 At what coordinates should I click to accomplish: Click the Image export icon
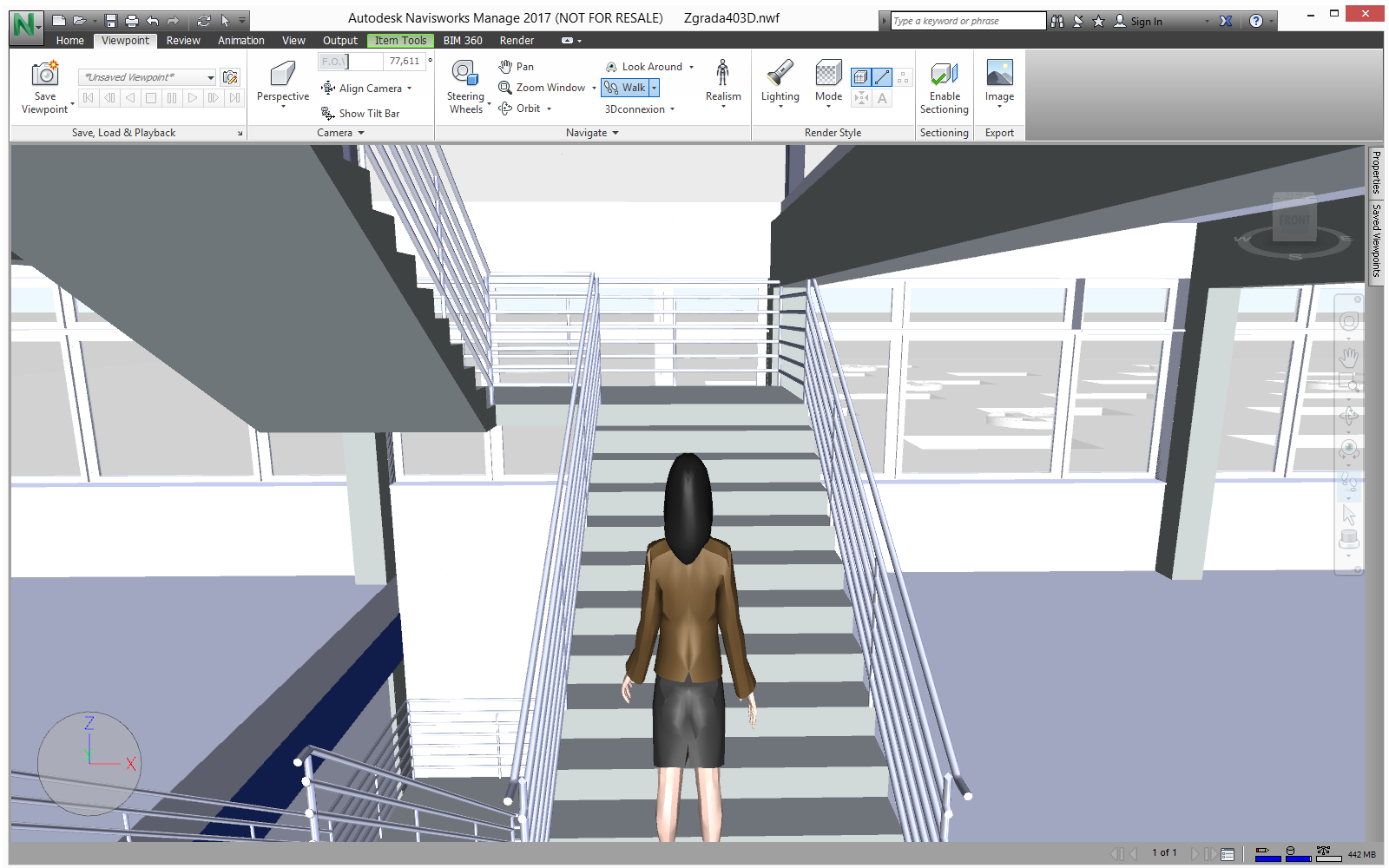pyautogui.click(x=999, y=75)
